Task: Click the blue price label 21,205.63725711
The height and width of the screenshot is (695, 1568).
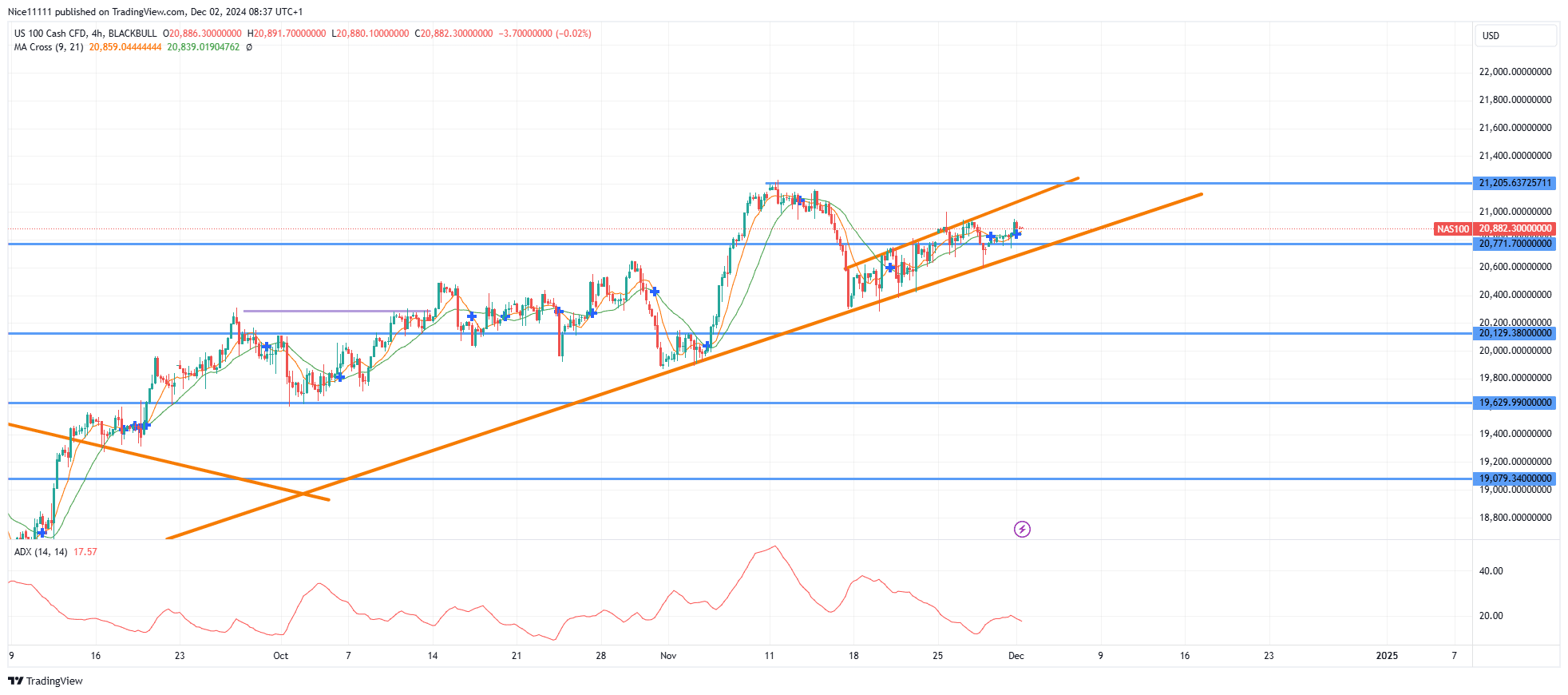Action: pyautogui.click(x=1515, y=183)
